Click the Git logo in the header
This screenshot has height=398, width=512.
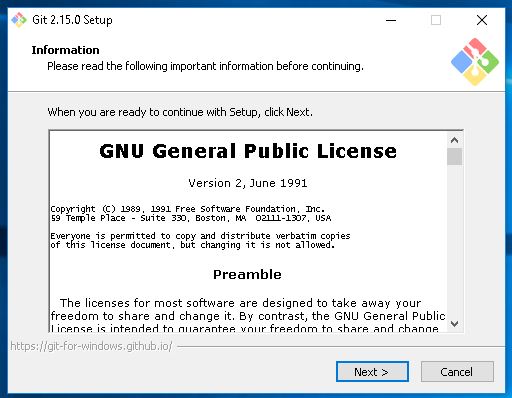pos(475,61)
